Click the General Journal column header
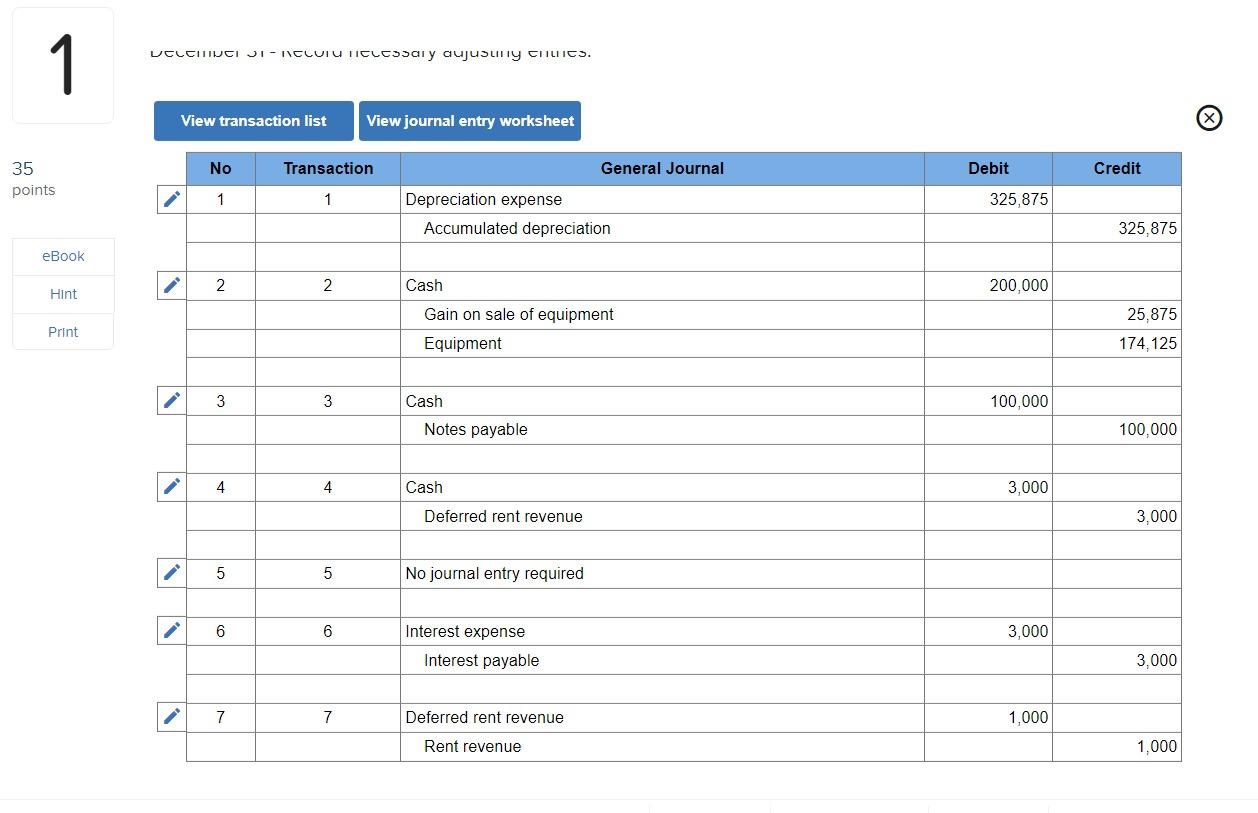 pyautogui.click(x=662, y=169)
